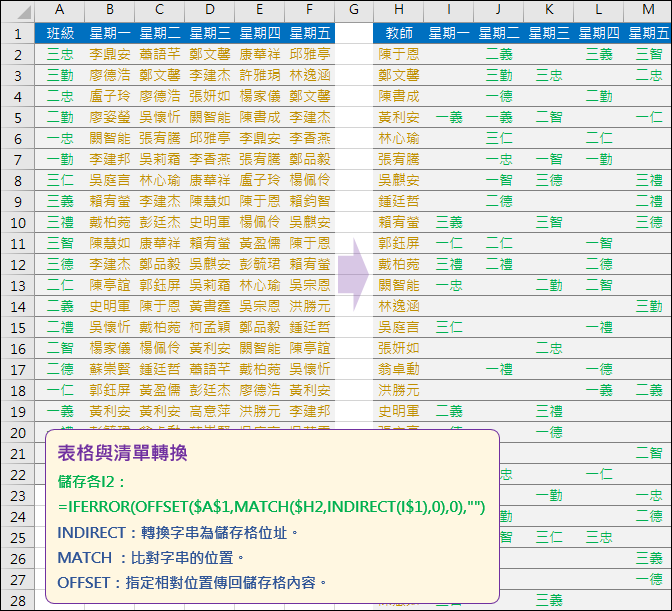Image resolution: width=672 pixels, height=611 pixels.
Task: Click 二智 in row 21 column M
Action: (648, 453)
